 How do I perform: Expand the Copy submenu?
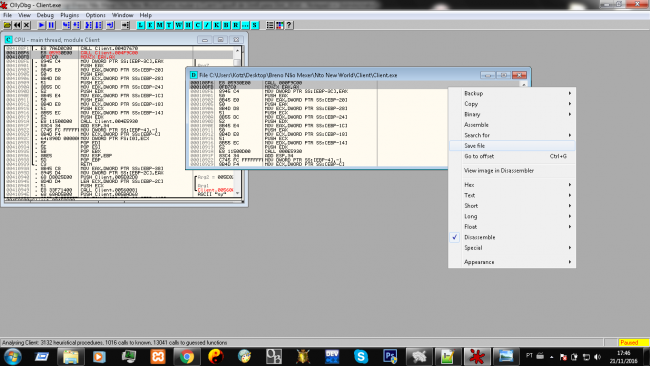pyautogui.click(x=512, y=104)
